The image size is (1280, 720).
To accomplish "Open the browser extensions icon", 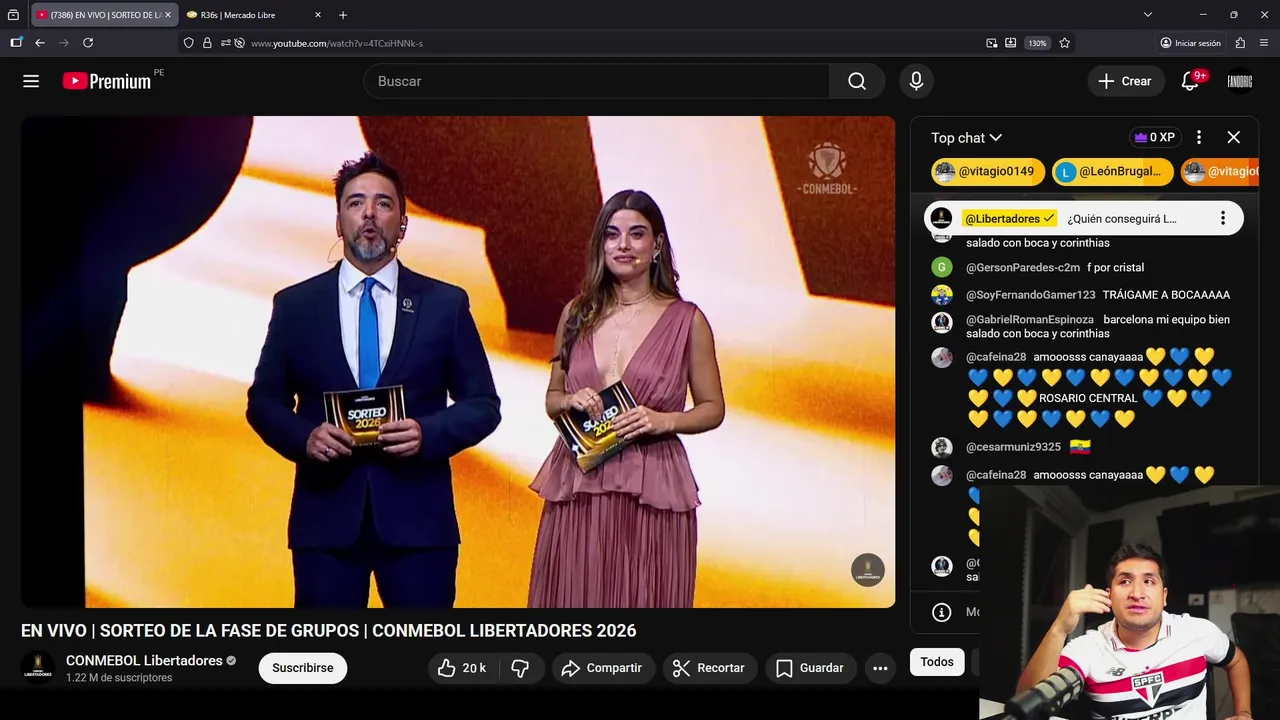I will [1240, 43].
